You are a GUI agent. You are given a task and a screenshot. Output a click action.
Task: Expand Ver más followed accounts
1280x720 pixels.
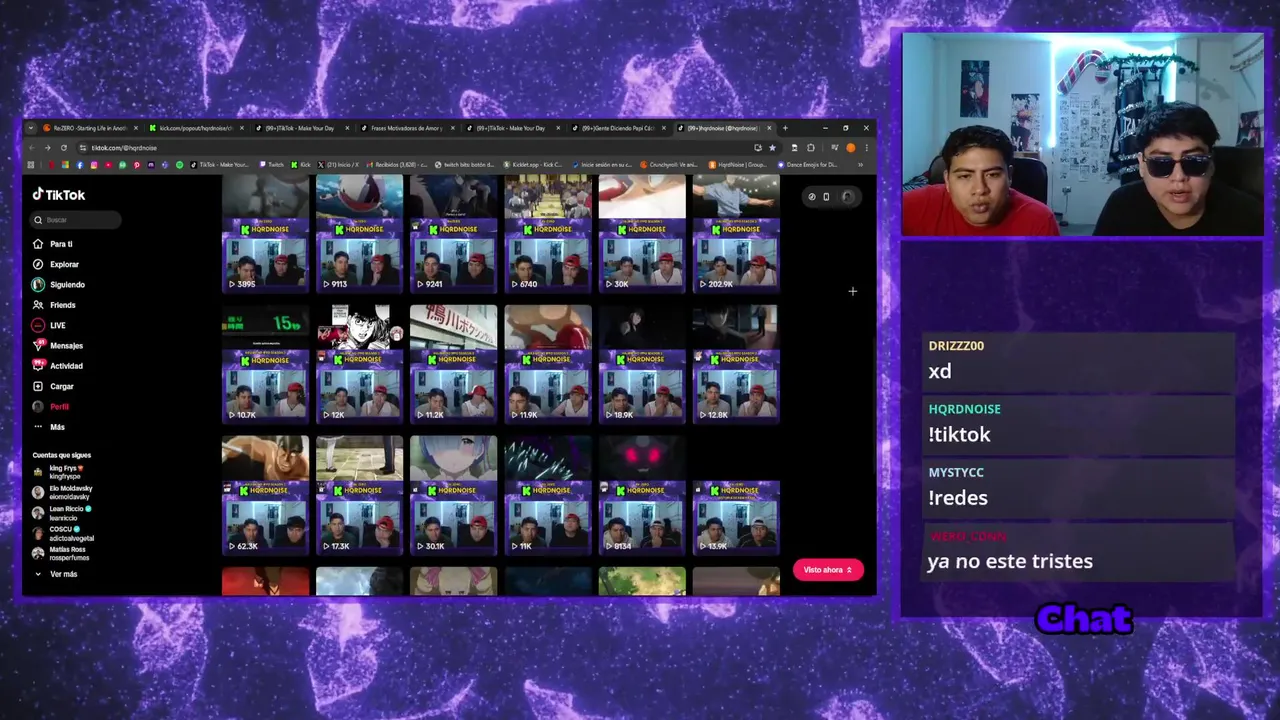pos(56,574)
